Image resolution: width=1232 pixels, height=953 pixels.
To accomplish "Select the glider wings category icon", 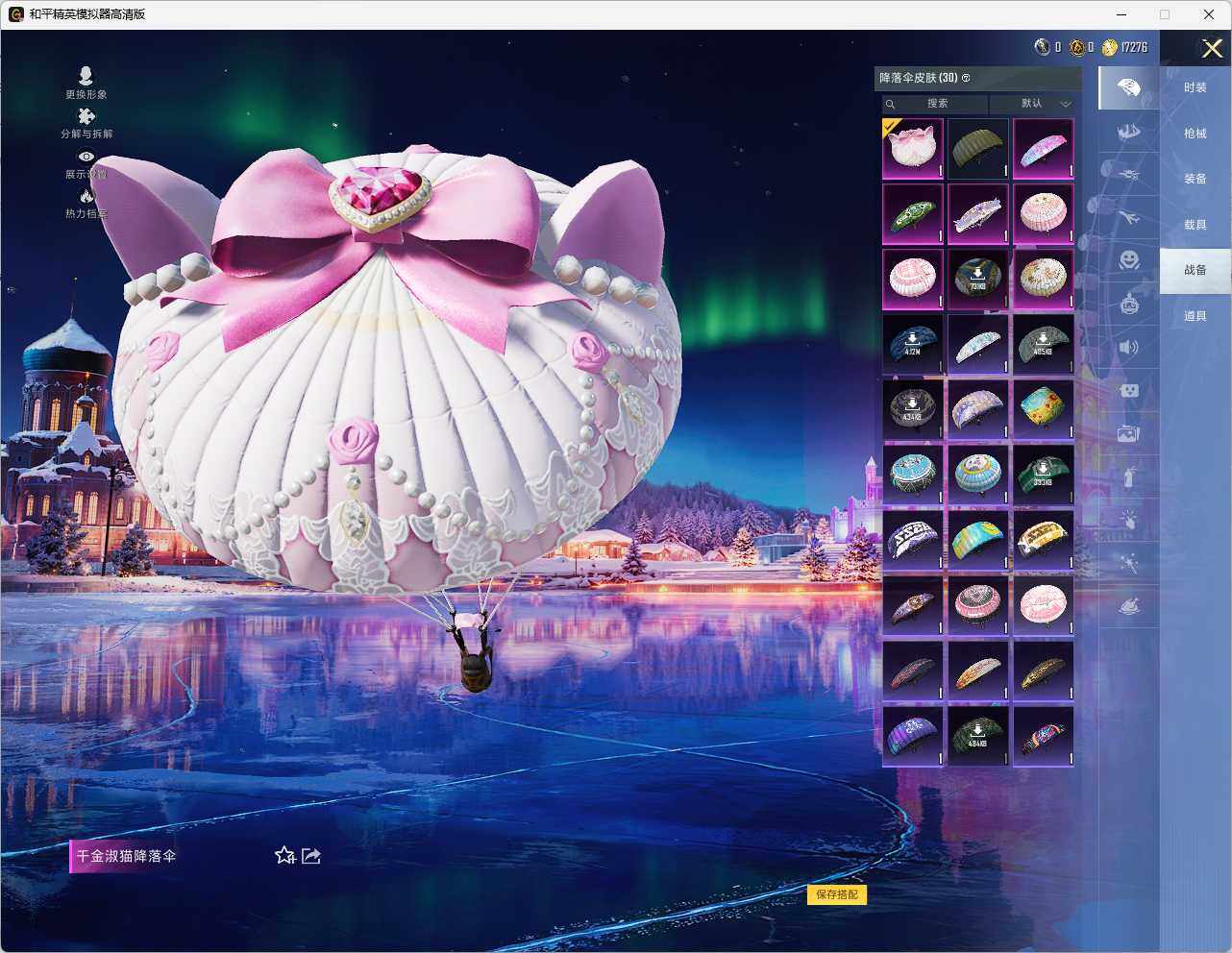I will point(1128,132).
